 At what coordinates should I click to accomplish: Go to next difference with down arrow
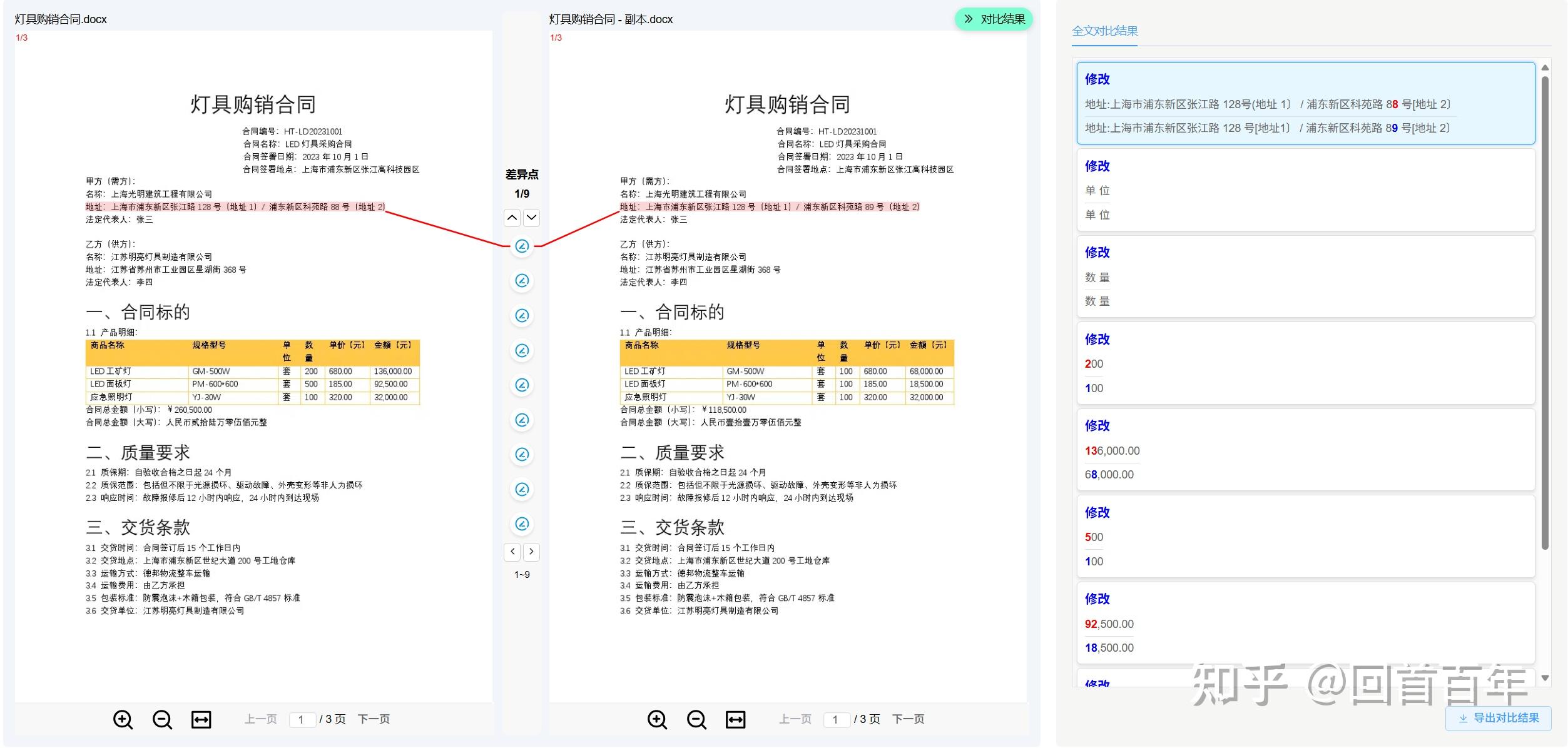point(531,218)
